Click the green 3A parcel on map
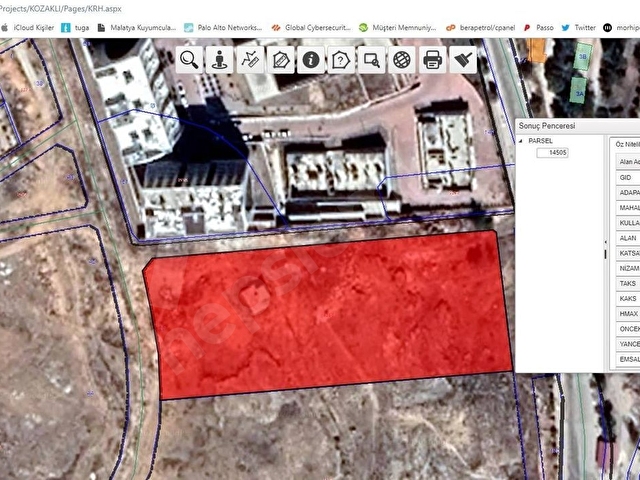 pyautogui.click(x=578, y=90)
